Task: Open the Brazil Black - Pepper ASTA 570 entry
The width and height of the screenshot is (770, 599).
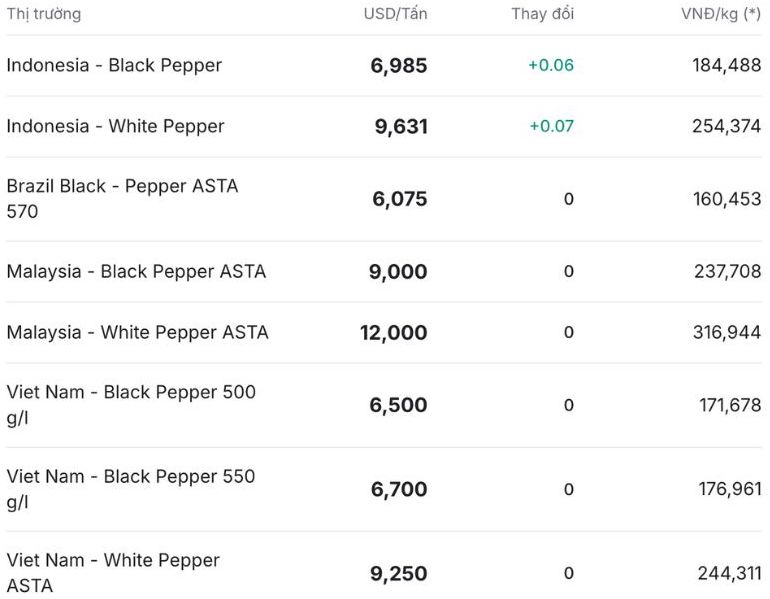Action: (122, 198)
